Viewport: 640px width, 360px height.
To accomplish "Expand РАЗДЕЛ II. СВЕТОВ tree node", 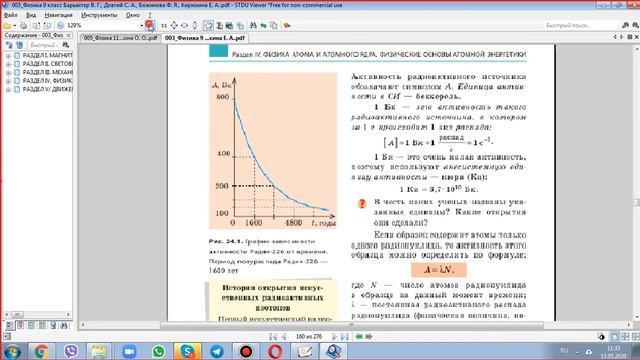I will [x=8, y=64].
